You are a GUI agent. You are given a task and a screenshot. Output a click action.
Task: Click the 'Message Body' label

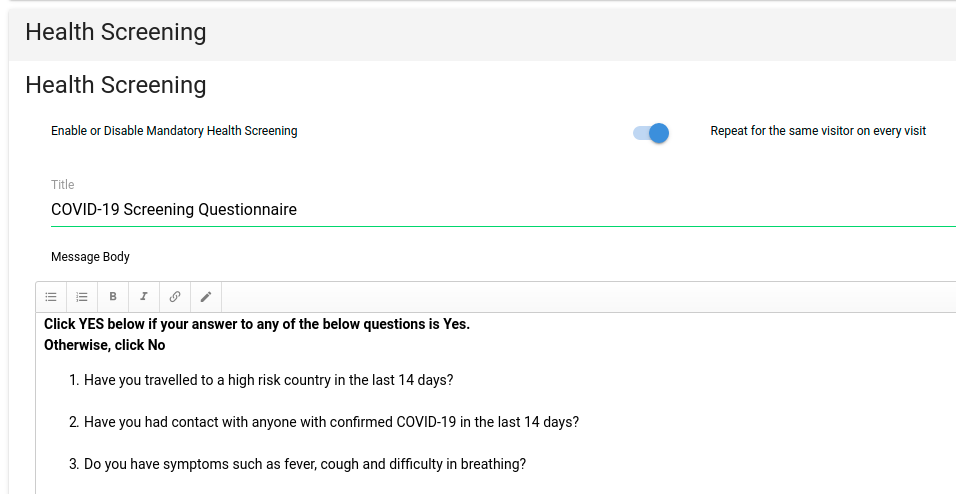click(90, 257)
